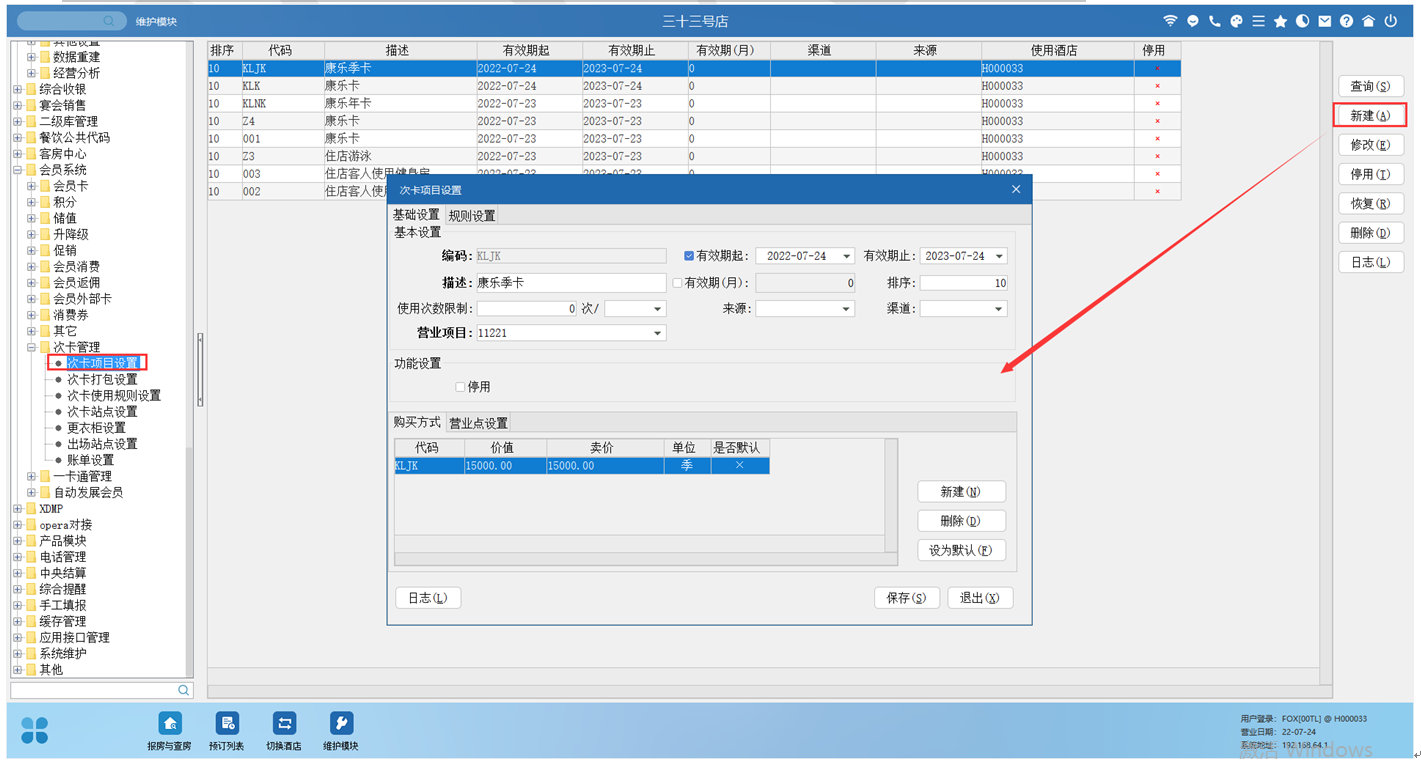Uncheck the 有效期起 checkbox

(x=689, y=256)
